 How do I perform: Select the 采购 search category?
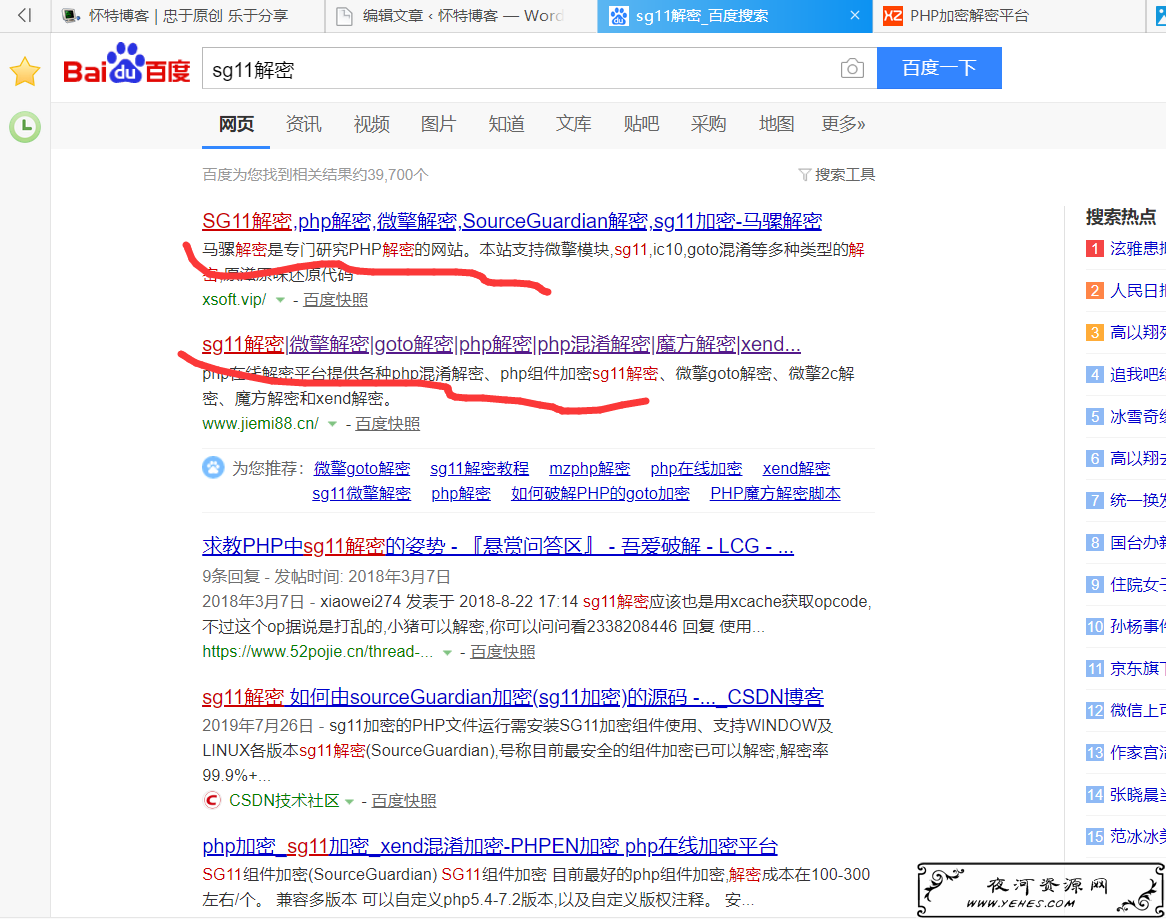[708, 124]
